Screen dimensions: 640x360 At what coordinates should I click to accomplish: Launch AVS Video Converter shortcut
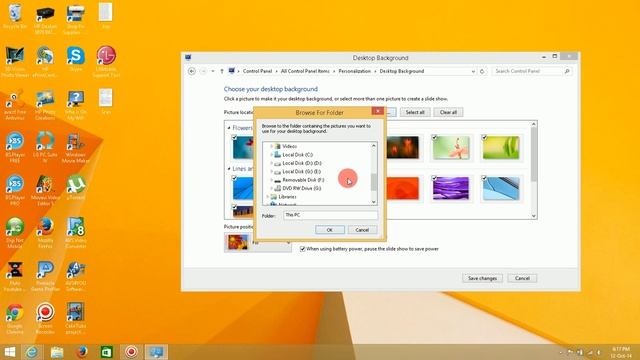coord(76,233)
